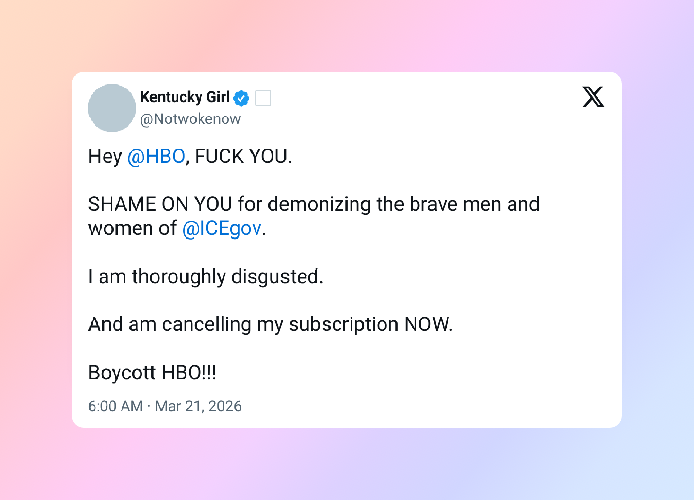Click the capitalized "NOW." word
The width and height of the screenshot is (694, 500).
click(x=428, y=325)
